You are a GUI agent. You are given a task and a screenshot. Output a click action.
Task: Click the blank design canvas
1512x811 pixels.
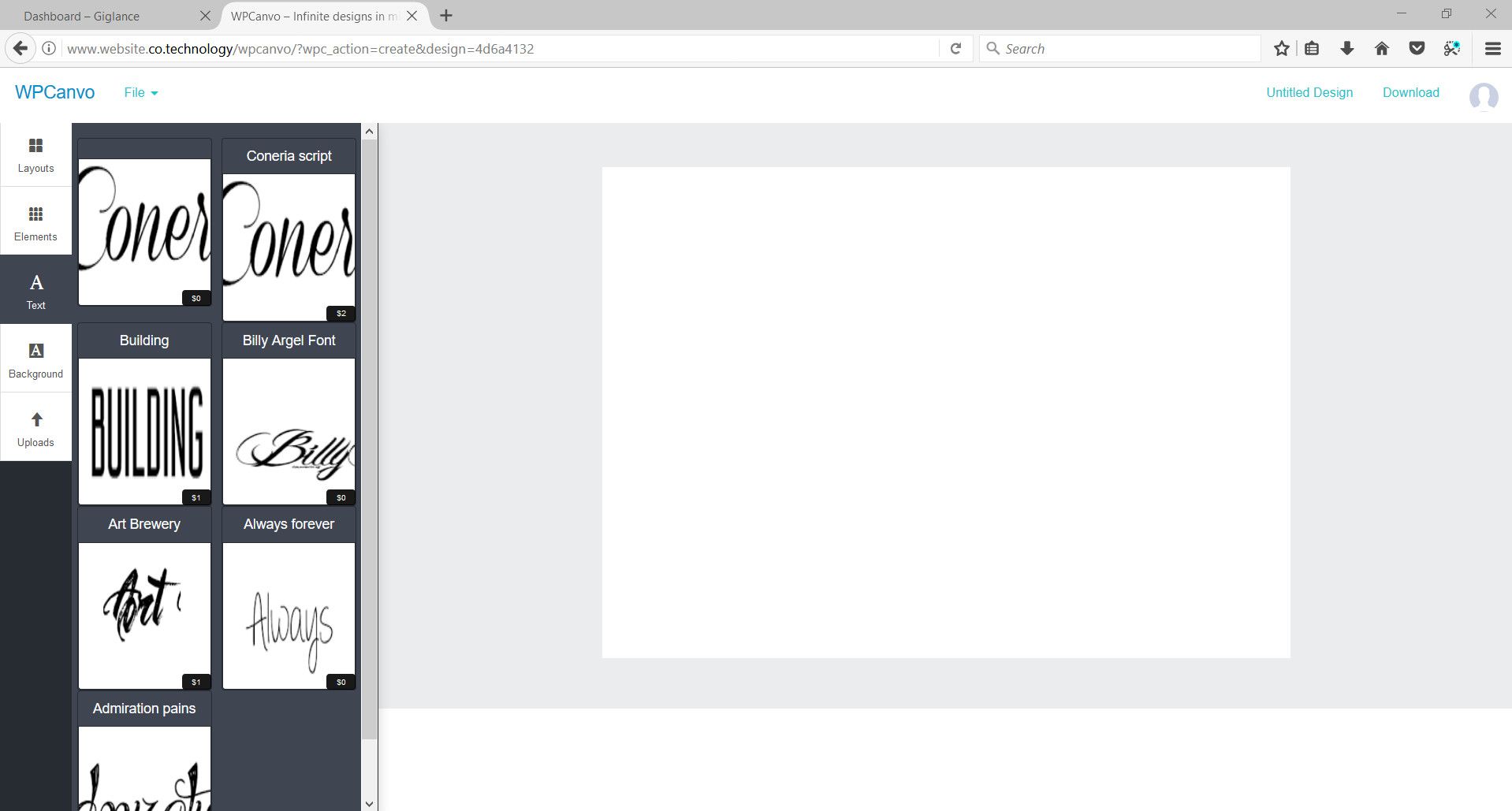946,412
